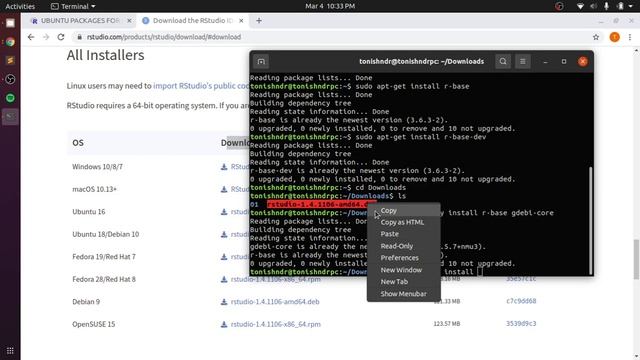
Task: Open terminal search magnifier icon
Action: point(503,62)
